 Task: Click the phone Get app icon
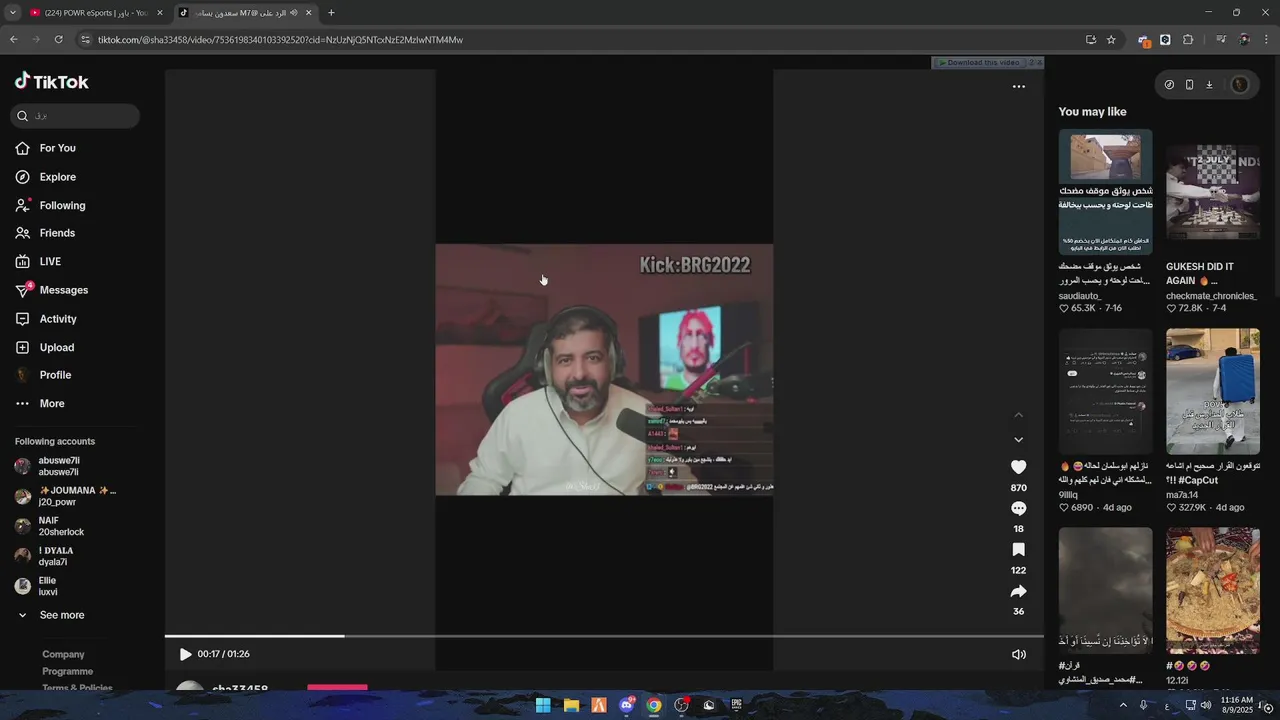(1189, 85)
